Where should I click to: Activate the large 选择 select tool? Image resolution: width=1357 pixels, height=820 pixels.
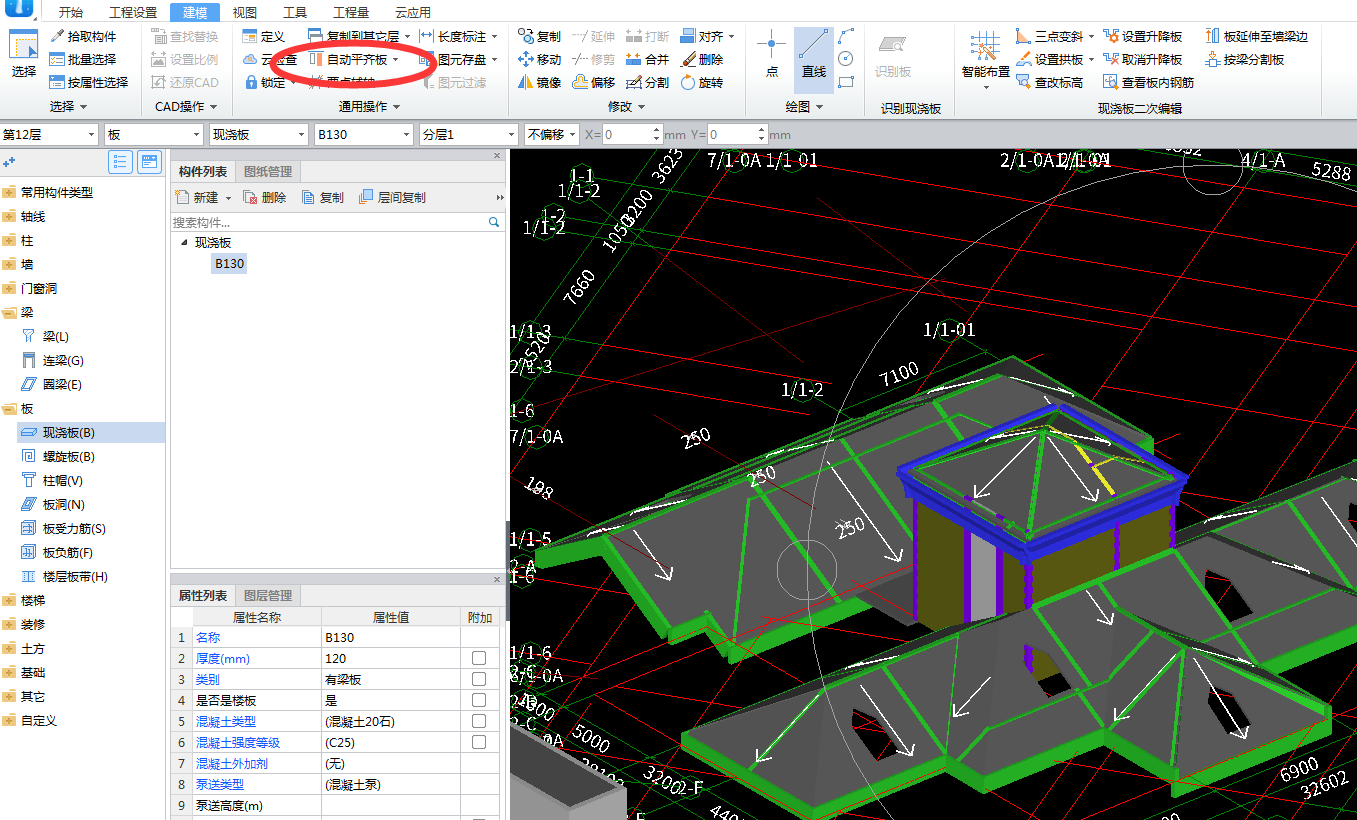23,56
